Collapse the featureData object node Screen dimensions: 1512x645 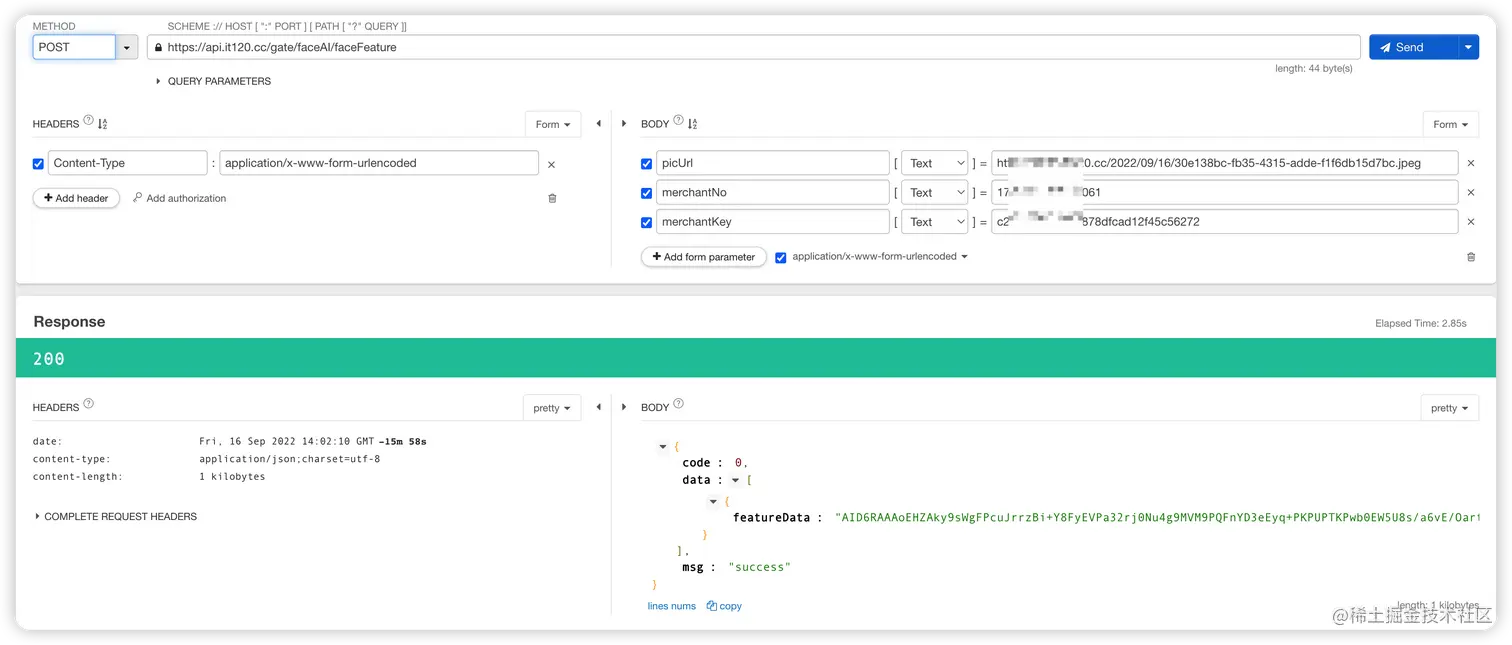[x=713, y=501]
